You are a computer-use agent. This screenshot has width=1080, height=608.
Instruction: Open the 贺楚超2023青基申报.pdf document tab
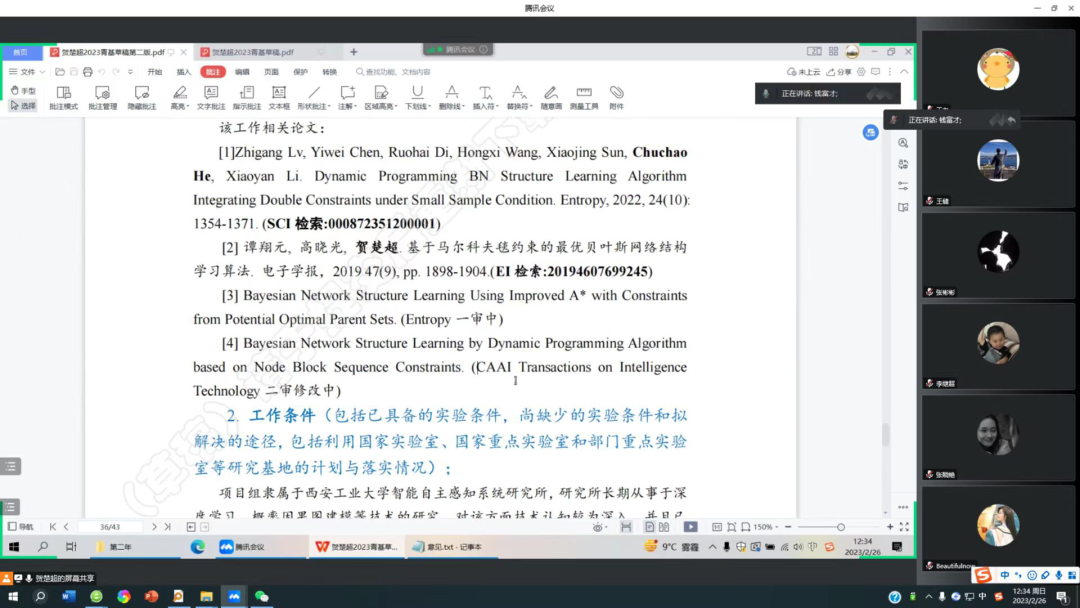[250, 50]
